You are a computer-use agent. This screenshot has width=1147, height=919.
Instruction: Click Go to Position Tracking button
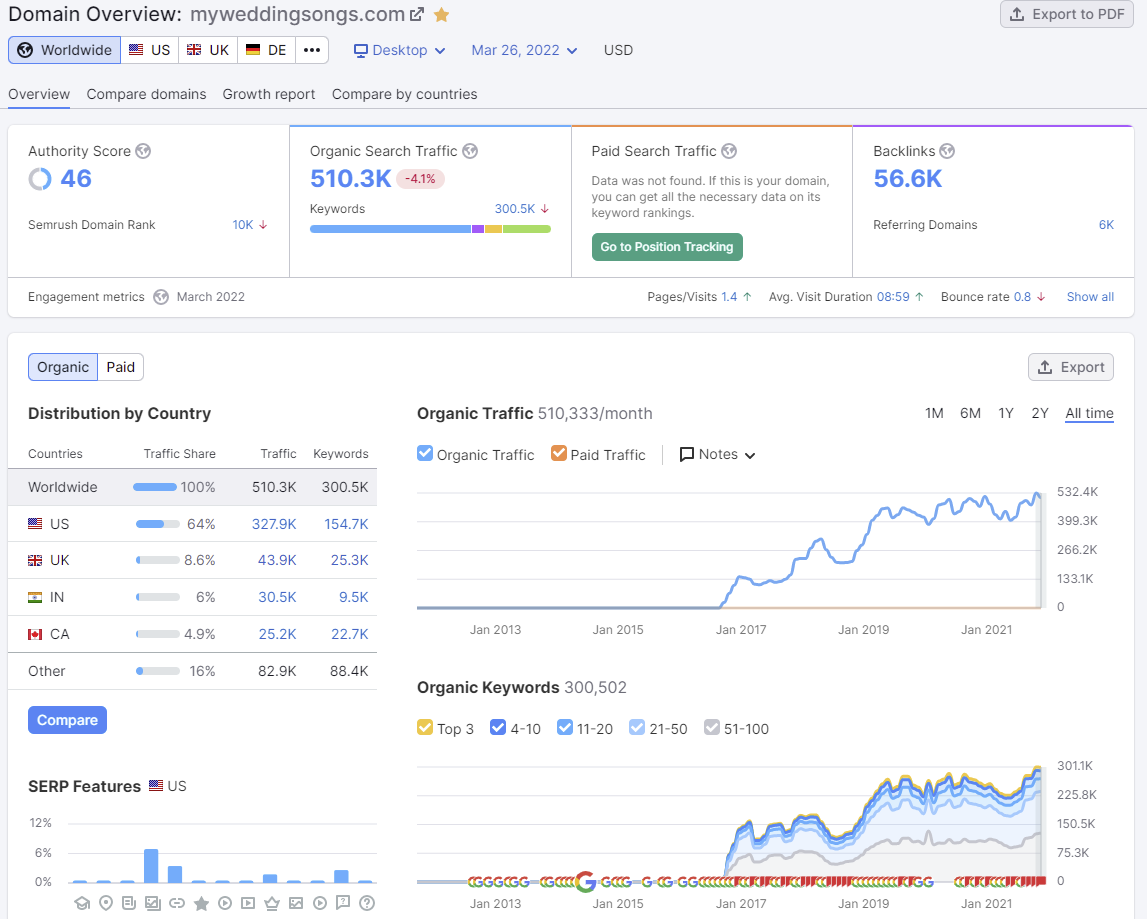(x=667, y=247)
